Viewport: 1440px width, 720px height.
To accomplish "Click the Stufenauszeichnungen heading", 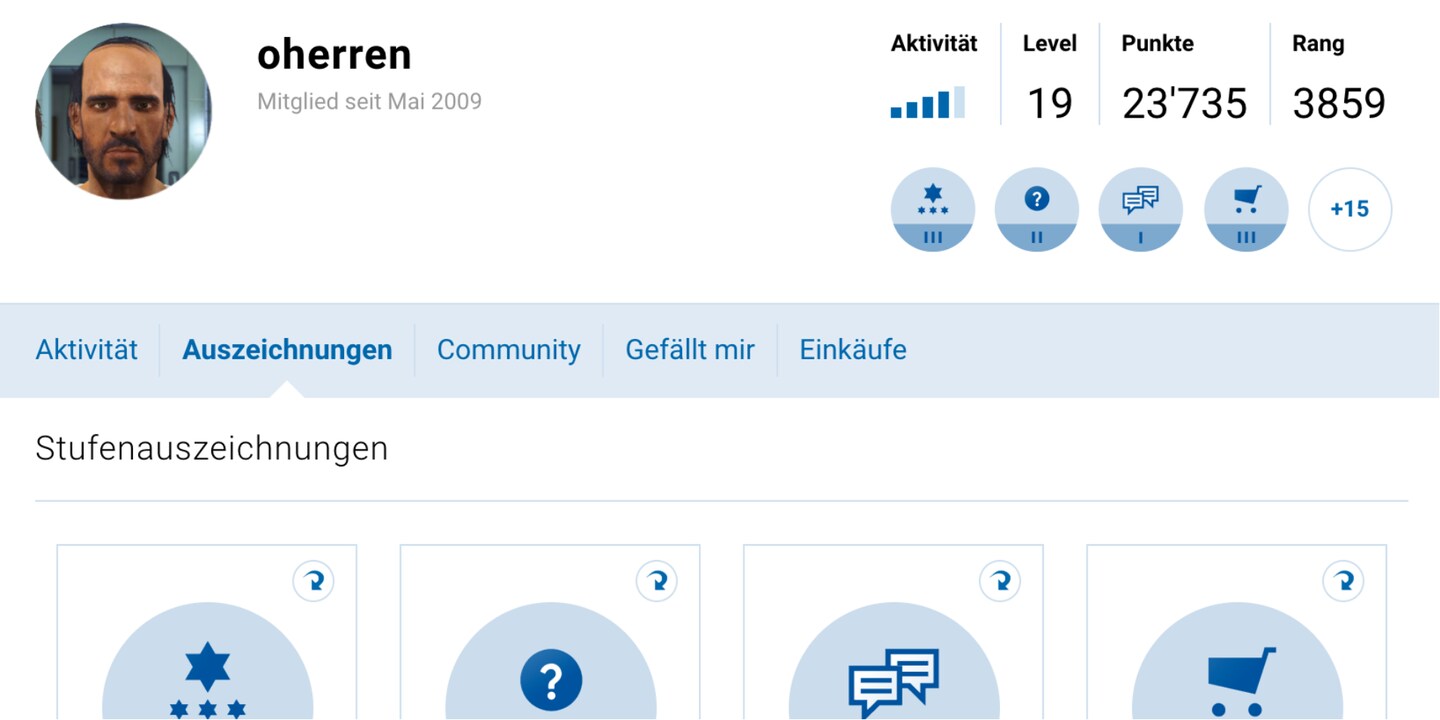I will [x=212, y=449].
